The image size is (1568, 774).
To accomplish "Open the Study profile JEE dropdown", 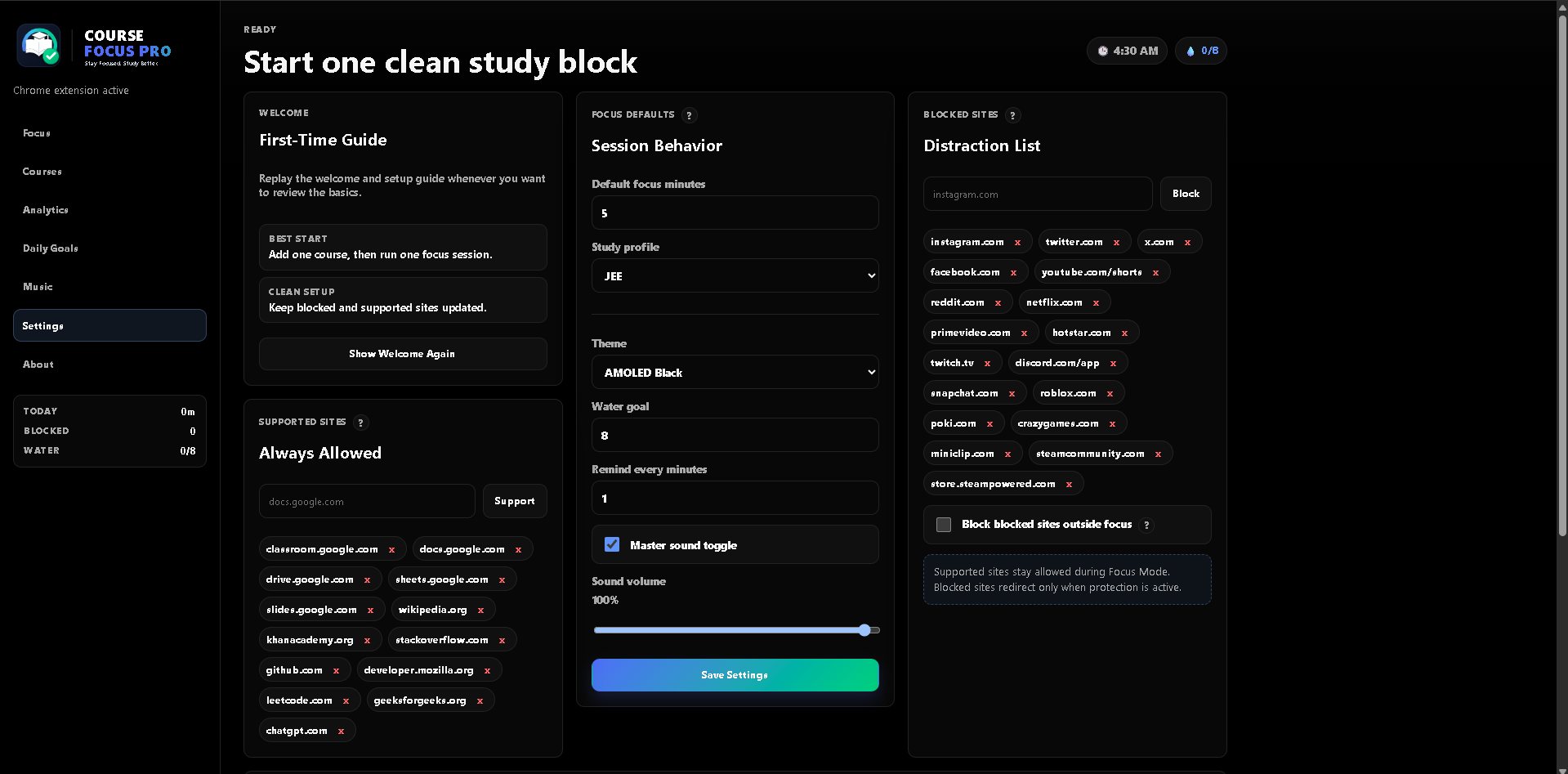I will [735, 276].
